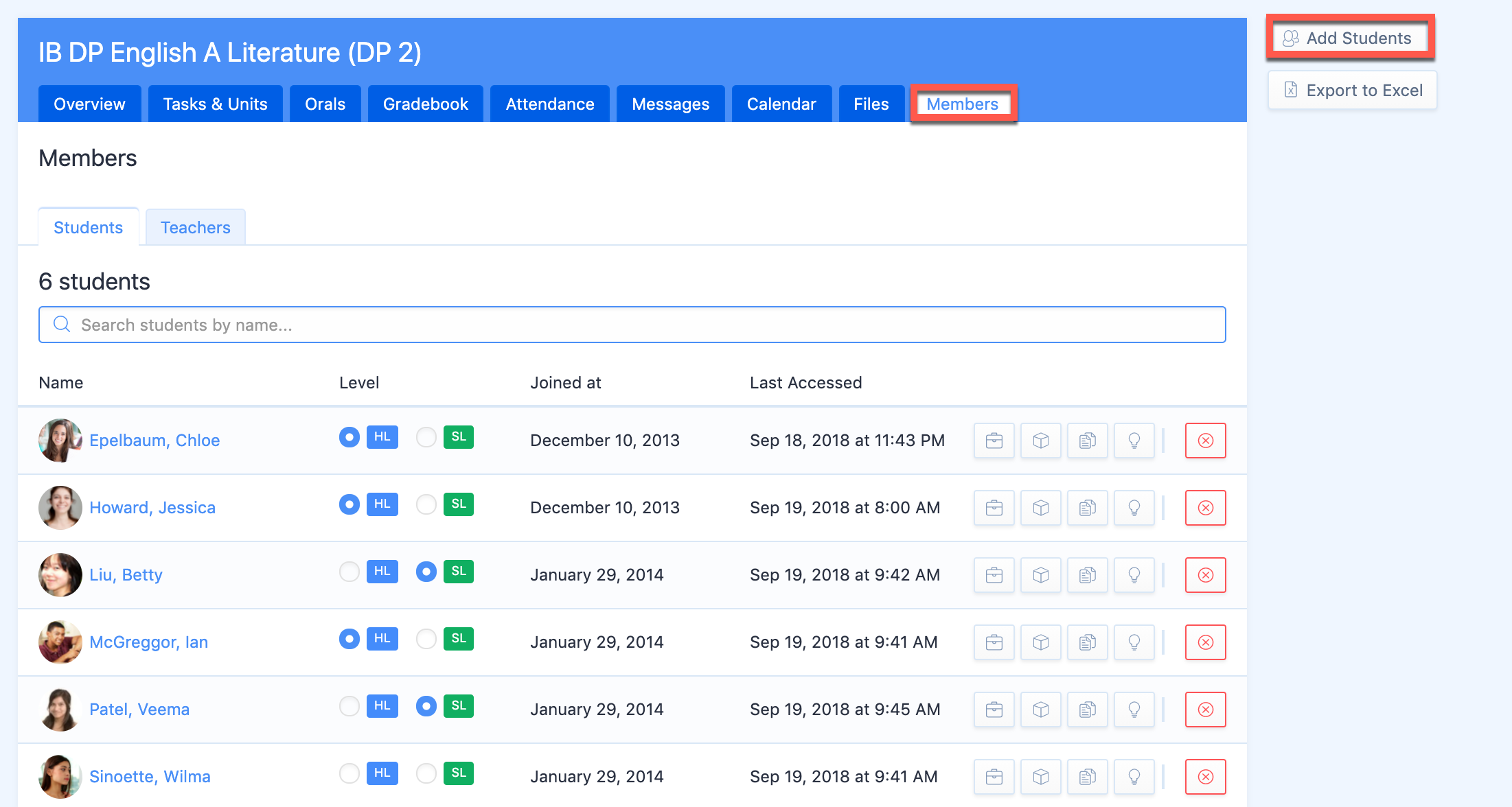Open Sinoette, Wilma's profile link
The image size is (1512, 807).
point(150,777)
